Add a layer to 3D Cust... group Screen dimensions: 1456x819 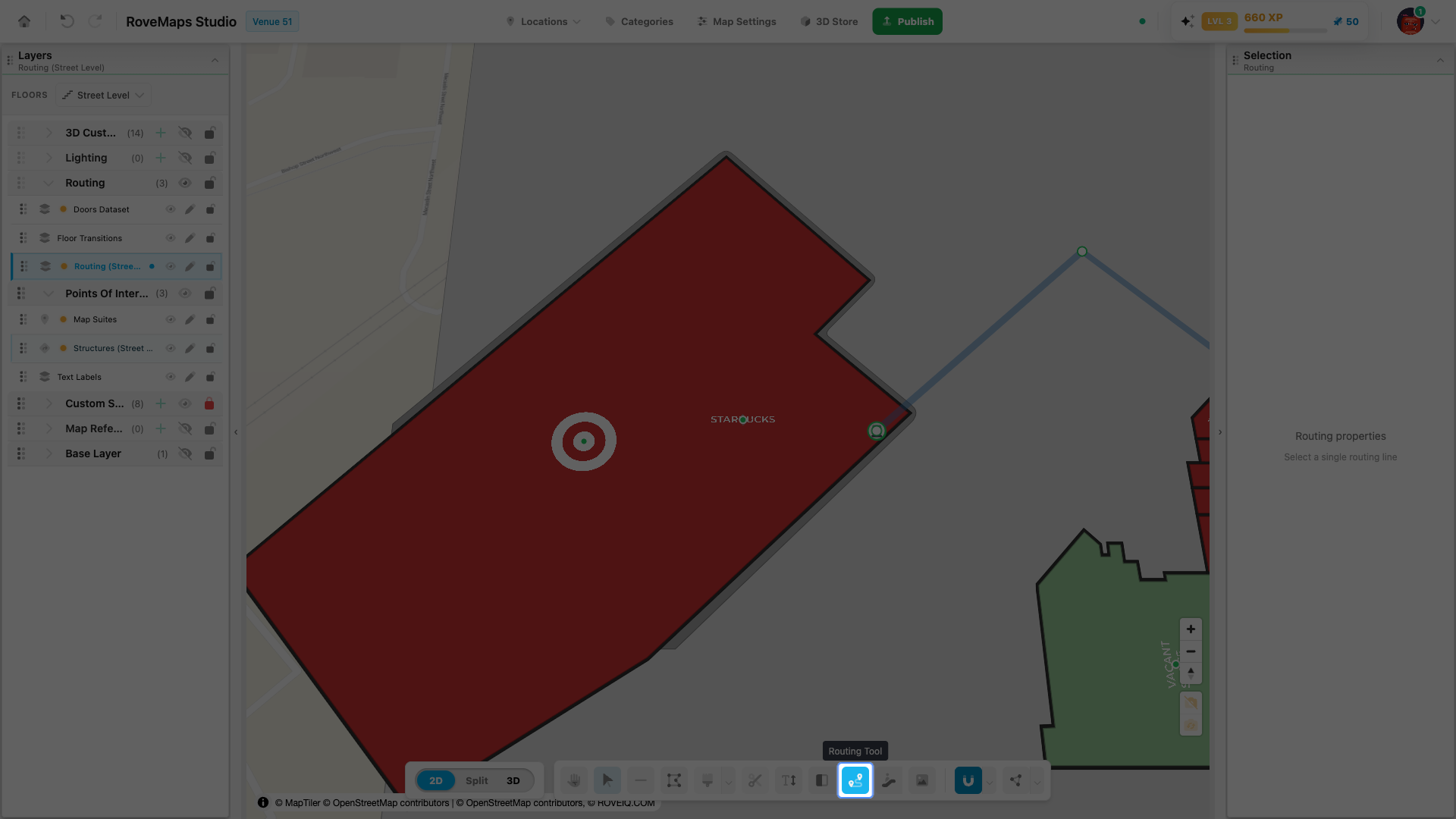[161, 133]
